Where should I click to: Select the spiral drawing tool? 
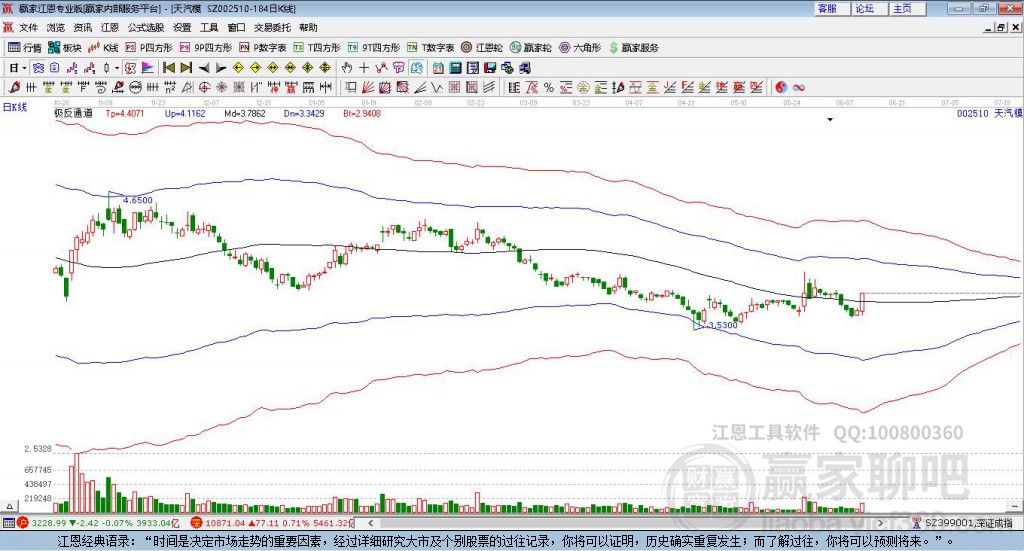[x=100, y=87]
